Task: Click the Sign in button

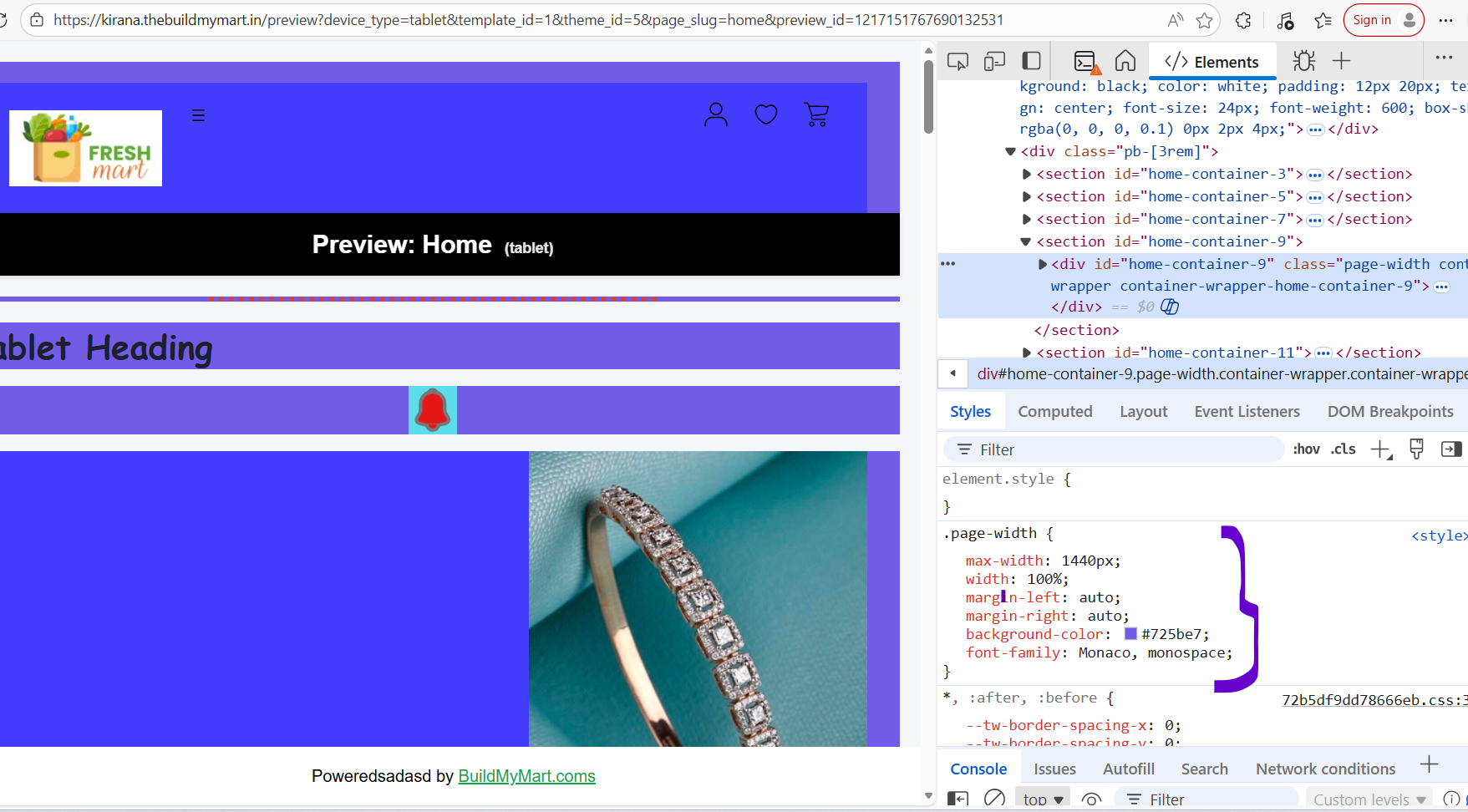Action: (1384, 20)
